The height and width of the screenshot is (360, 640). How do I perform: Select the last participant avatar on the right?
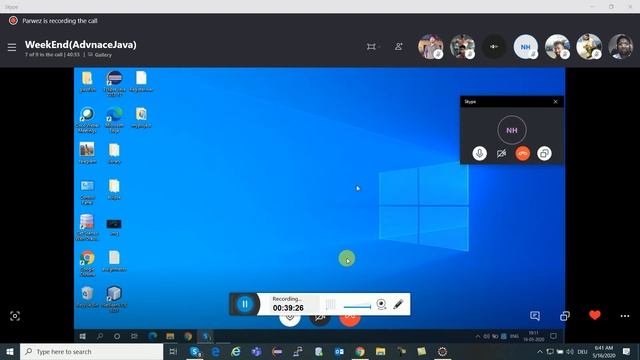coord(620,47)
